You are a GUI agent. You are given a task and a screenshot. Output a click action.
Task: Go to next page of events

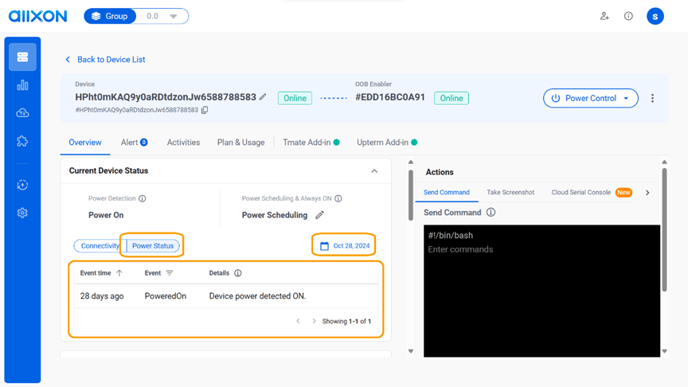314,321
